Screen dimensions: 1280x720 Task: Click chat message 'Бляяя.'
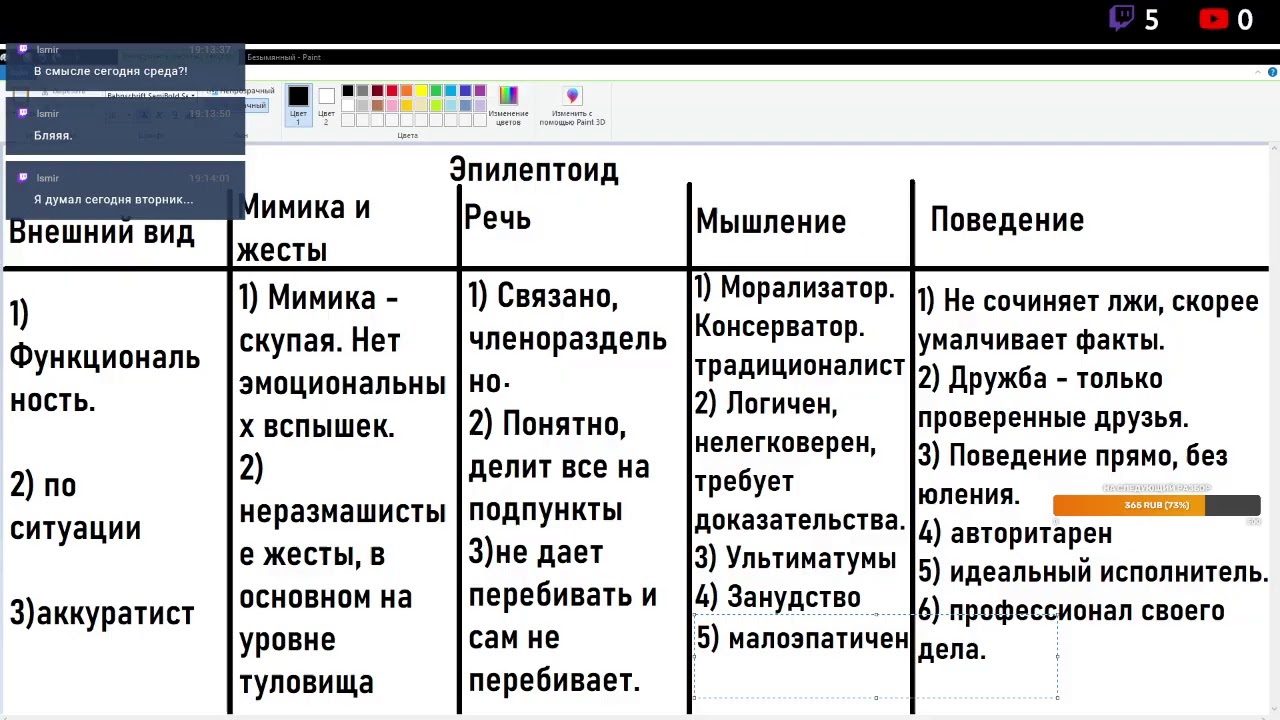(x=53, y=135)
